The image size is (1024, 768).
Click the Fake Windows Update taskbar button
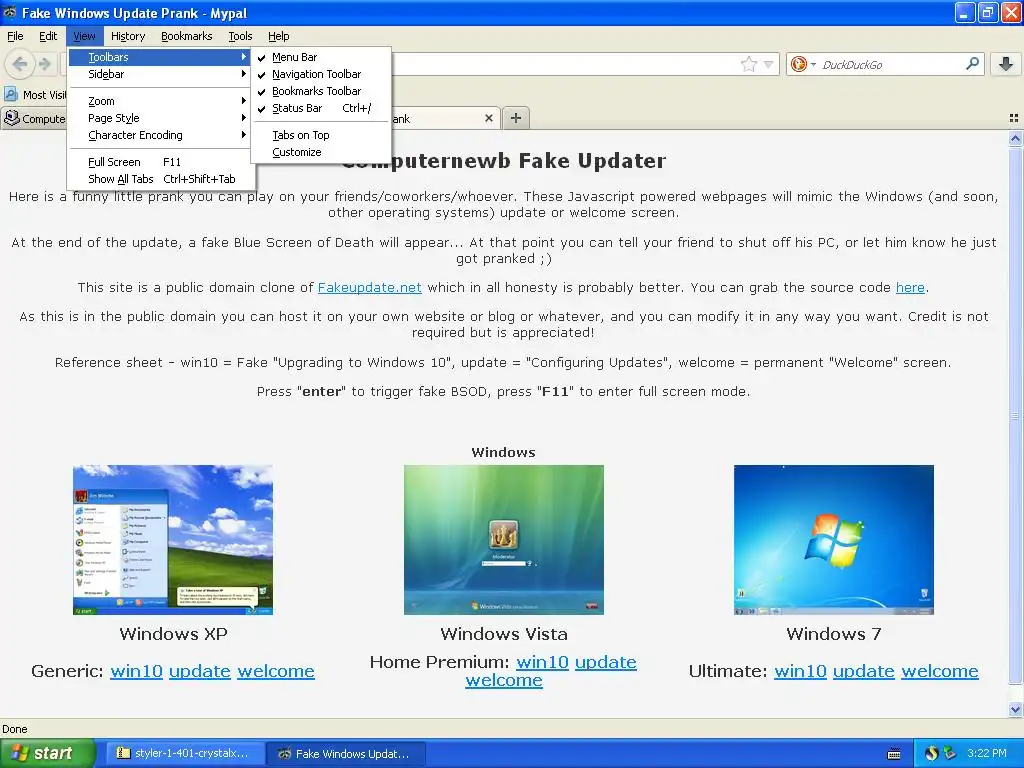(x=346, y=753)
